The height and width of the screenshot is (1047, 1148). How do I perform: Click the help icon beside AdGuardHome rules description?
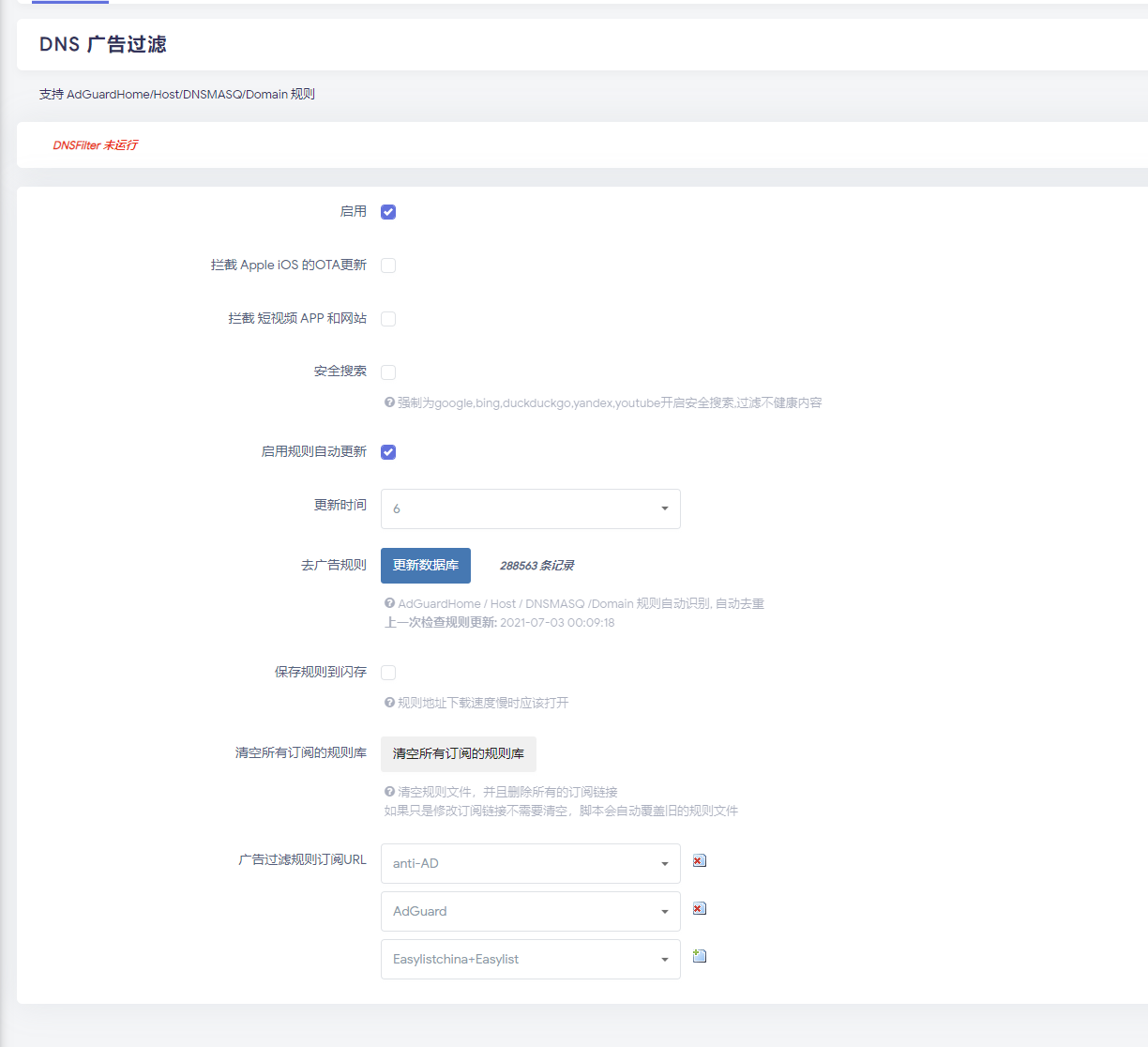[x=388, y=603]
